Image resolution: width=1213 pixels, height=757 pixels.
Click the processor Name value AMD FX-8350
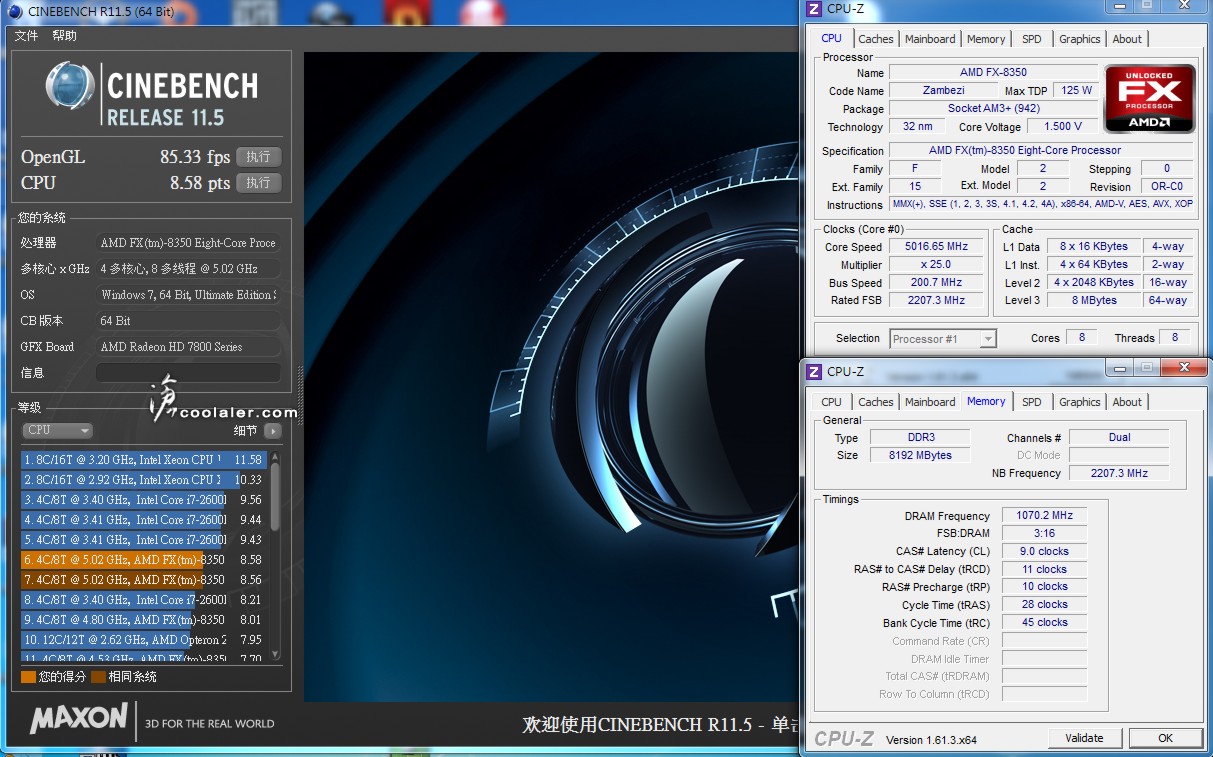993,72
